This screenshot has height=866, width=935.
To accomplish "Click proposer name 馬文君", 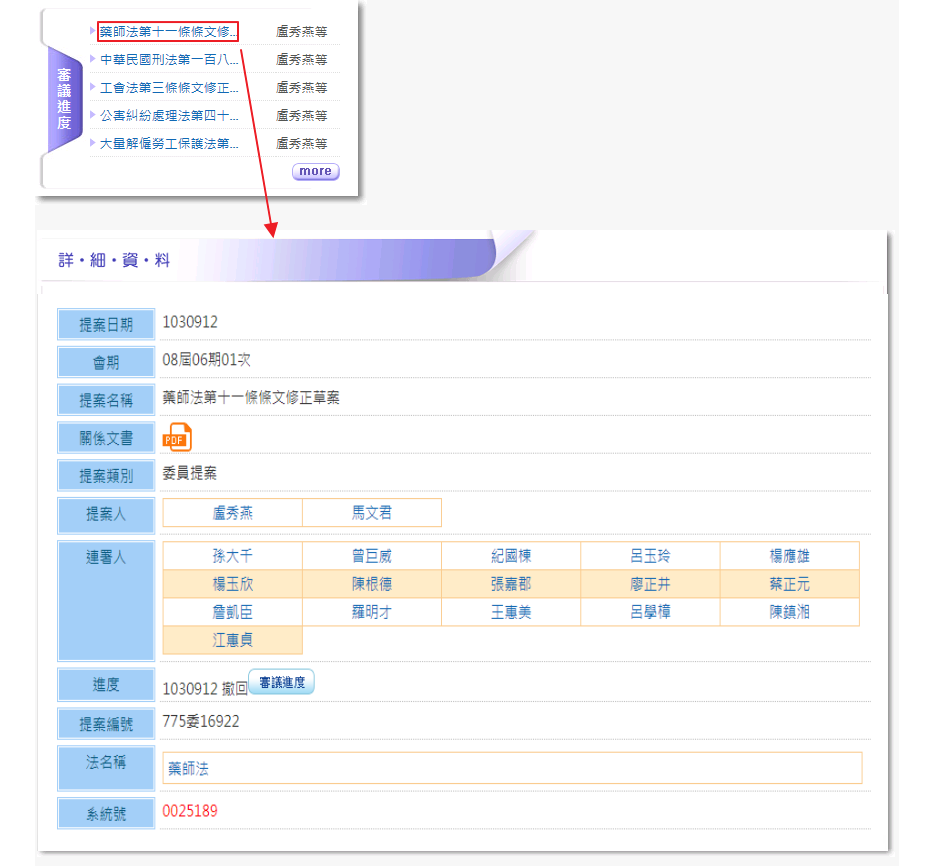I will click(371, 513).
